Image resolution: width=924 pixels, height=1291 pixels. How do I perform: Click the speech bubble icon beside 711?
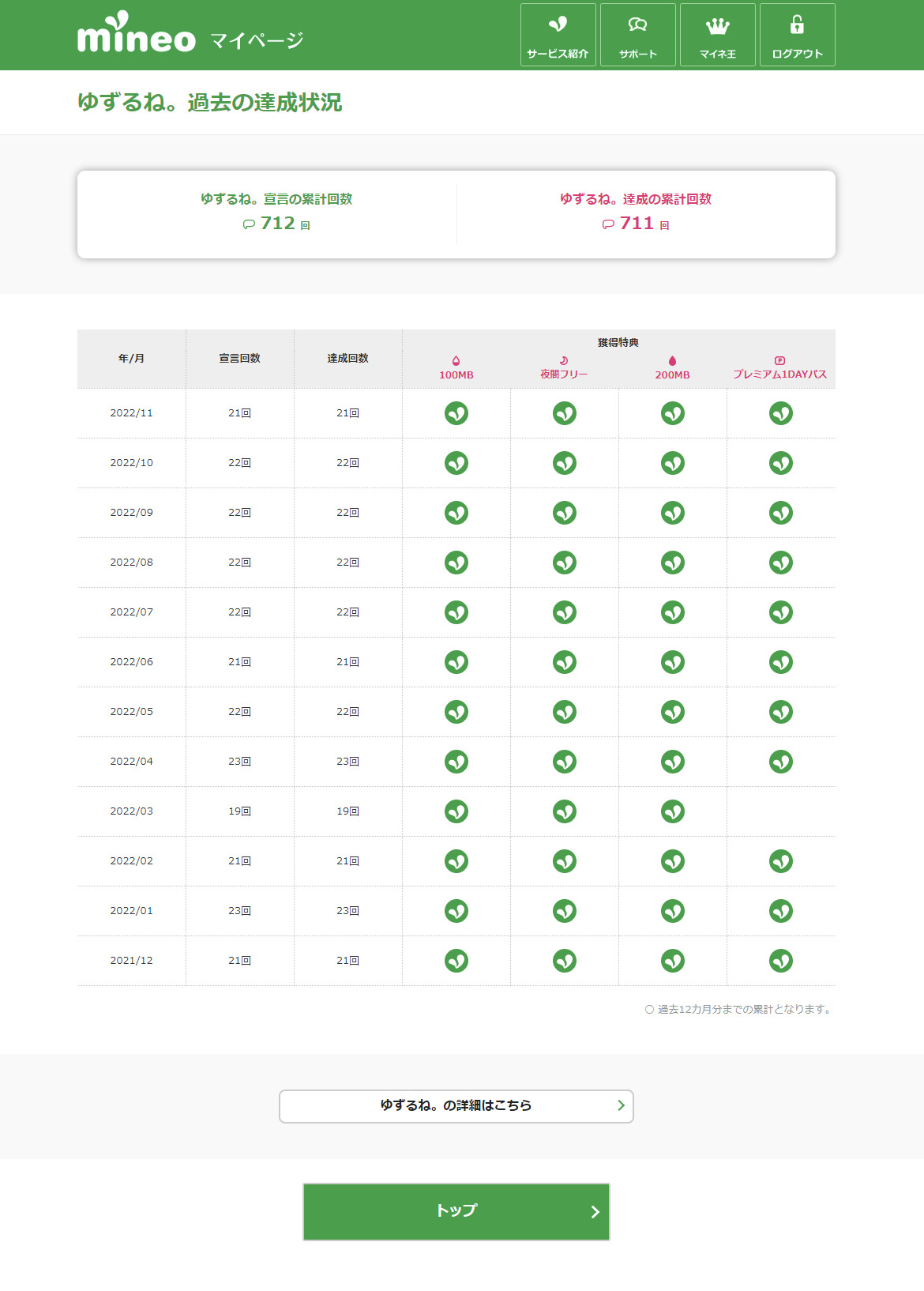[608, 224]
